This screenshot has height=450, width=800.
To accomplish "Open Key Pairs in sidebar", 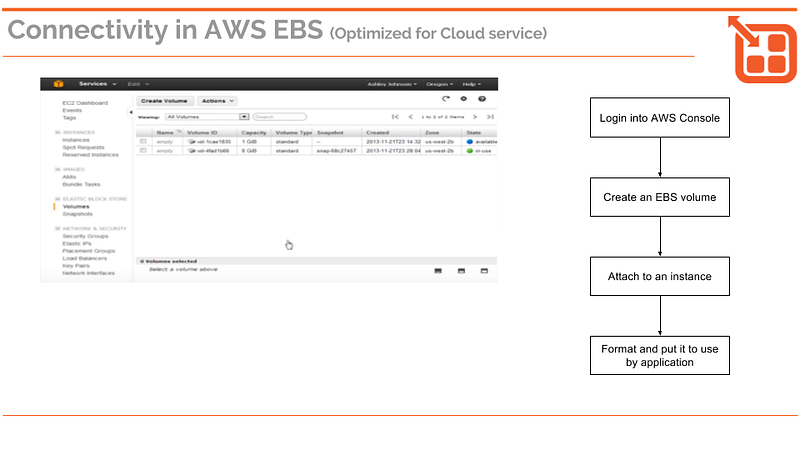I will 76,266.
